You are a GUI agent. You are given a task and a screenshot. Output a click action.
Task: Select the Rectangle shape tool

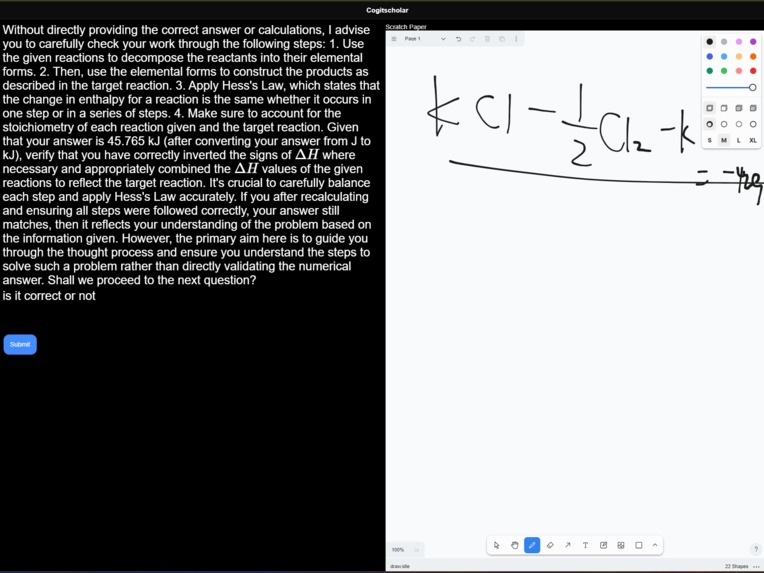(x=639, y=545)
